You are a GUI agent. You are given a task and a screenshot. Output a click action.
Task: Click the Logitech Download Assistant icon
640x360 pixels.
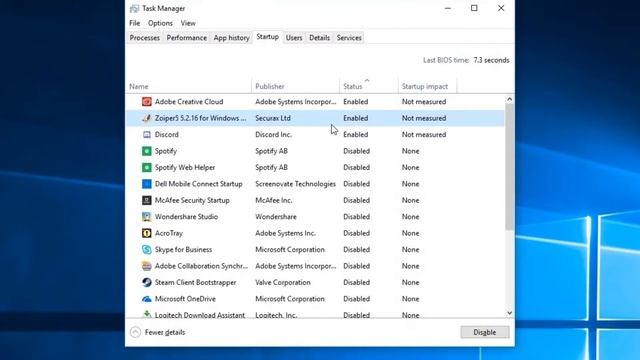click(x=147, y=314)
